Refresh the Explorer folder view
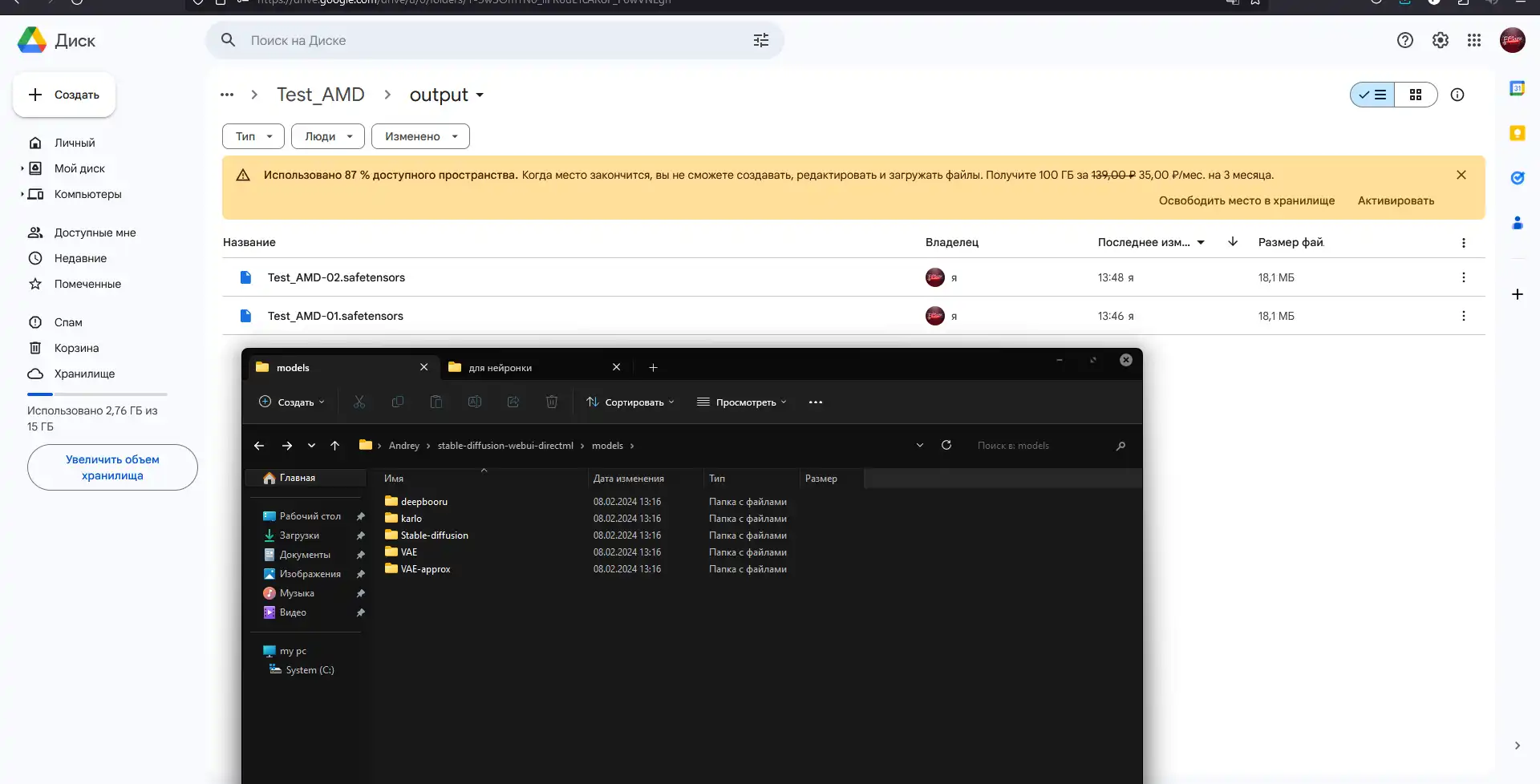The image size is (1540, 784). click(946, 445)
